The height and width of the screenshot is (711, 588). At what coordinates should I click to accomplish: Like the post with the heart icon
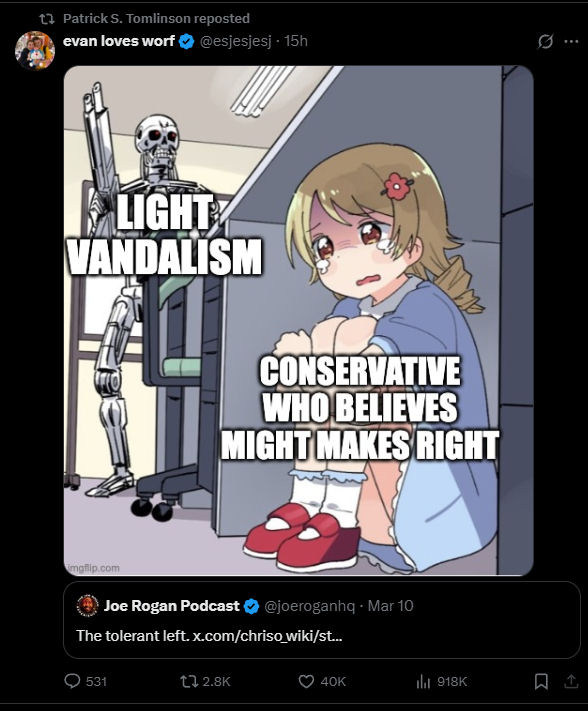pos(306,681)
